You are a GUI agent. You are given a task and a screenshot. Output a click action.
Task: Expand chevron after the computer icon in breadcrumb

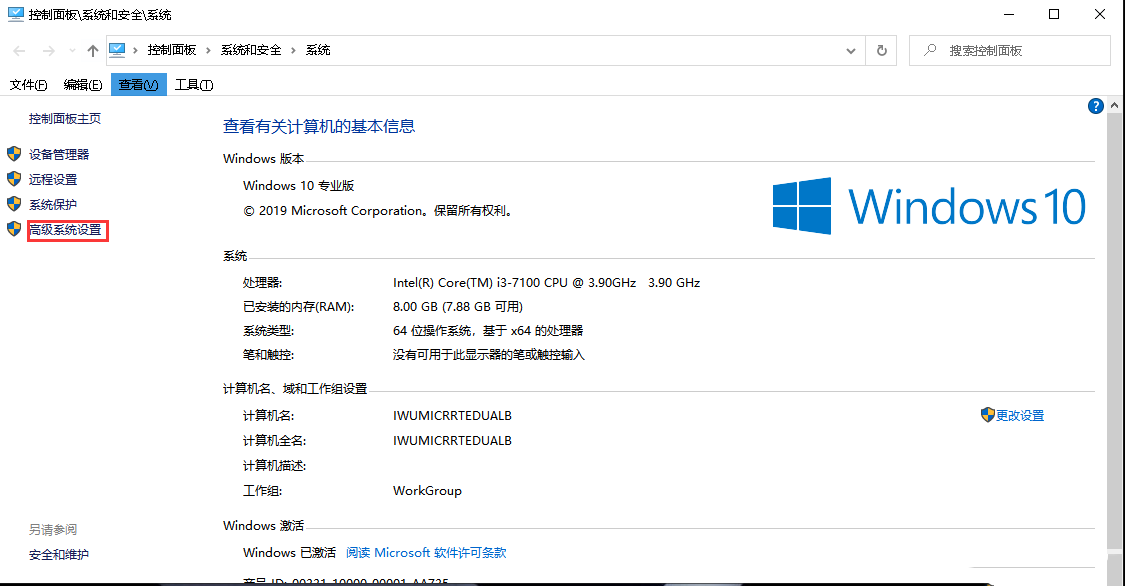(x=136, y=50)
